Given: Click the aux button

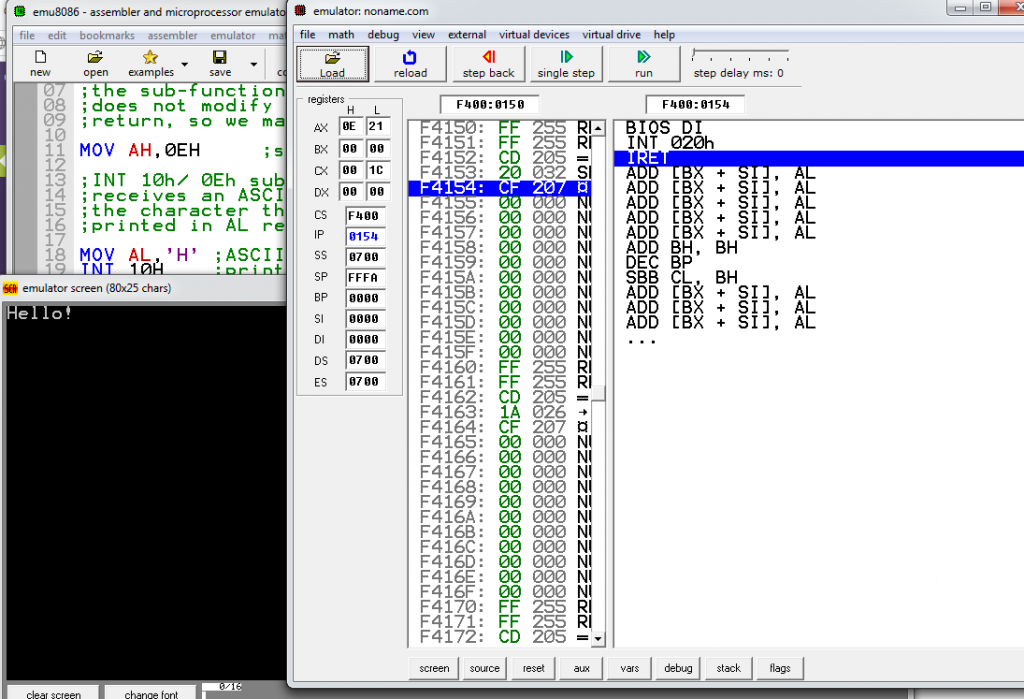Looking at the screenshot, I should click(581, 668).
